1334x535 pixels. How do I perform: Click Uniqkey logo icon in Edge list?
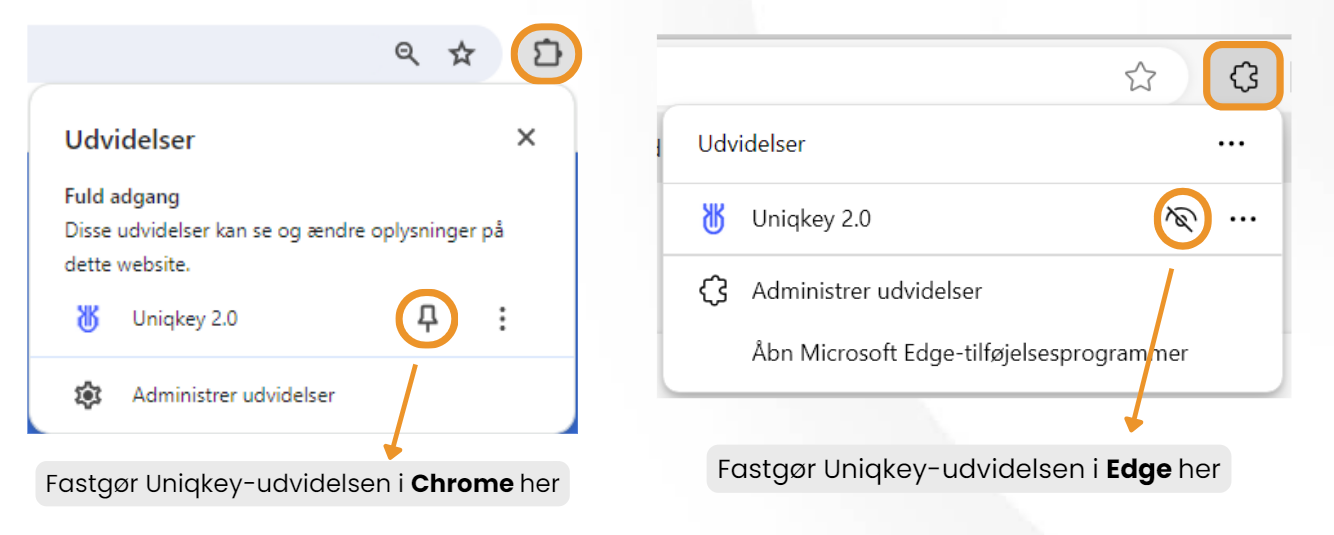(x=713, y=219)
